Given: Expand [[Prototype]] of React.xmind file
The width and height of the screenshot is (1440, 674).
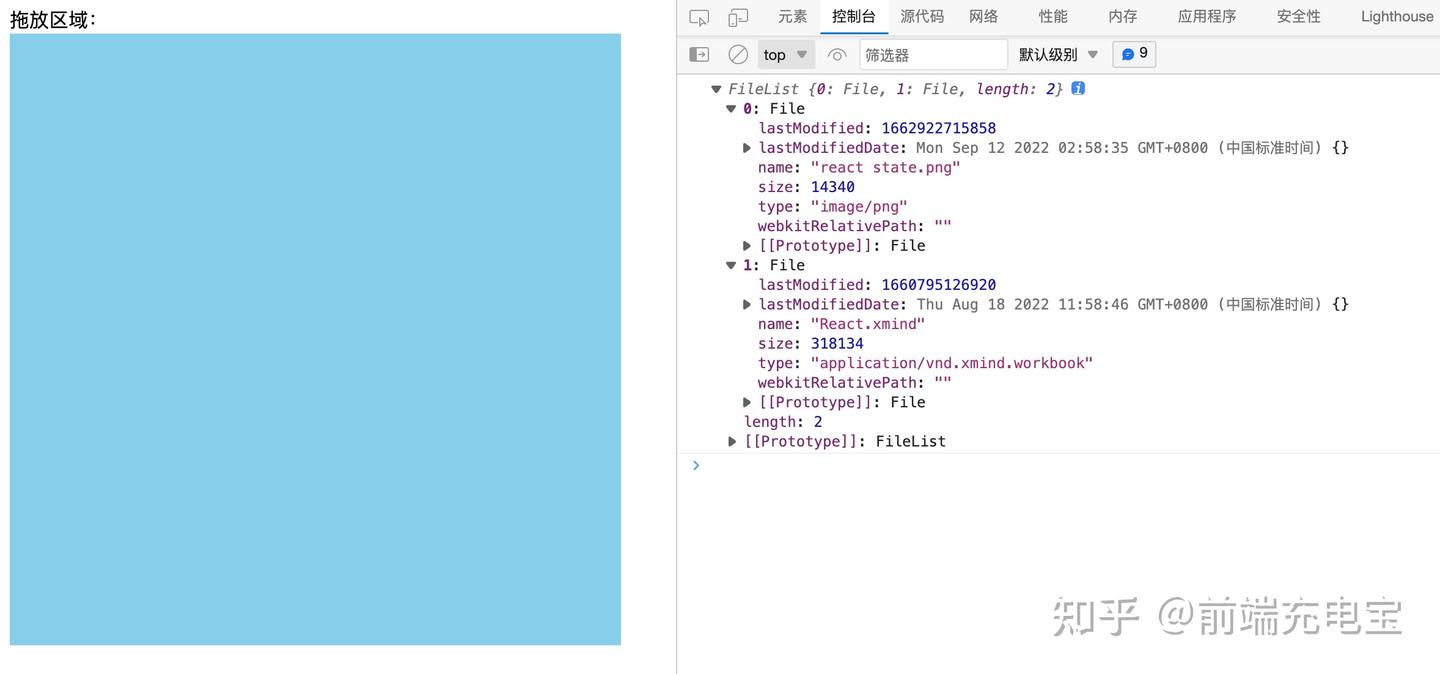Looking at the screenshot, I should coord(747,402).
